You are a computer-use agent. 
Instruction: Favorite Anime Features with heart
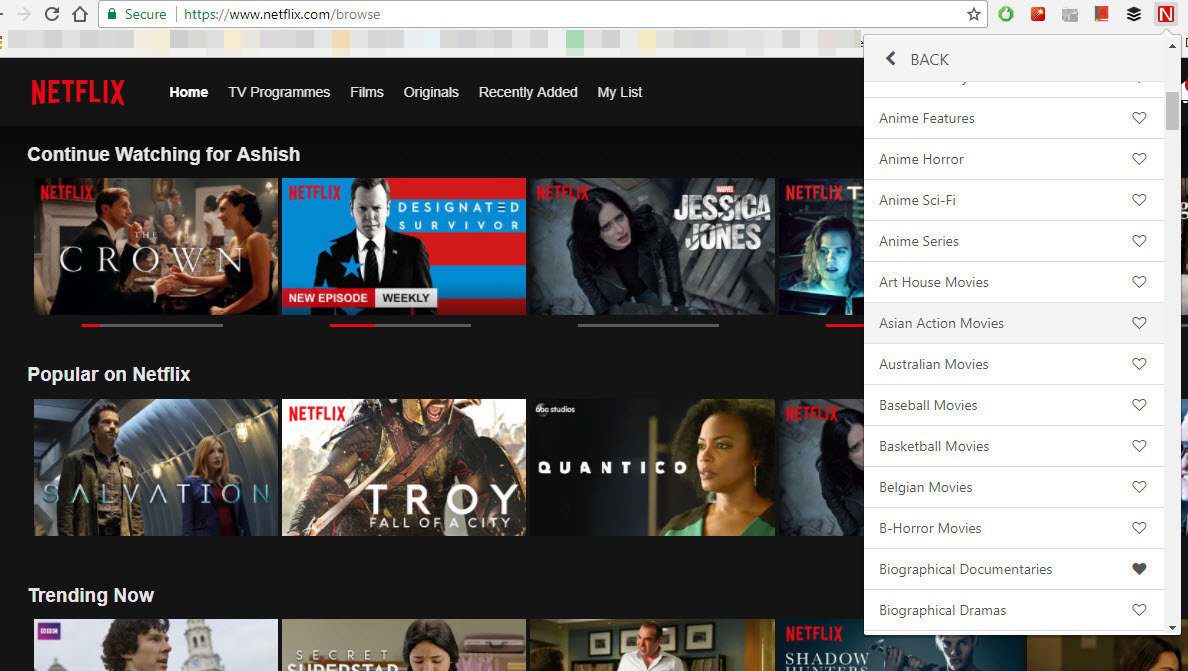pyautogui.click(x=1139, y=117)
